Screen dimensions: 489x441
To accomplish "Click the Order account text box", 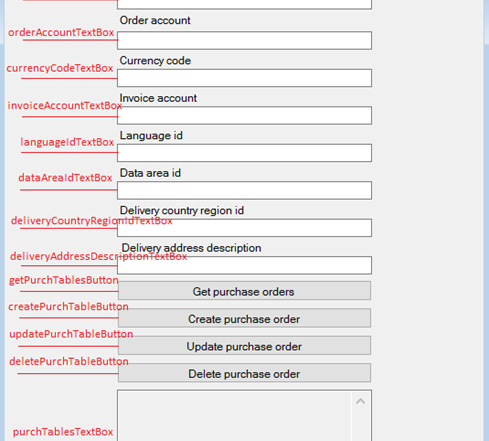I will tap(244, 41).
